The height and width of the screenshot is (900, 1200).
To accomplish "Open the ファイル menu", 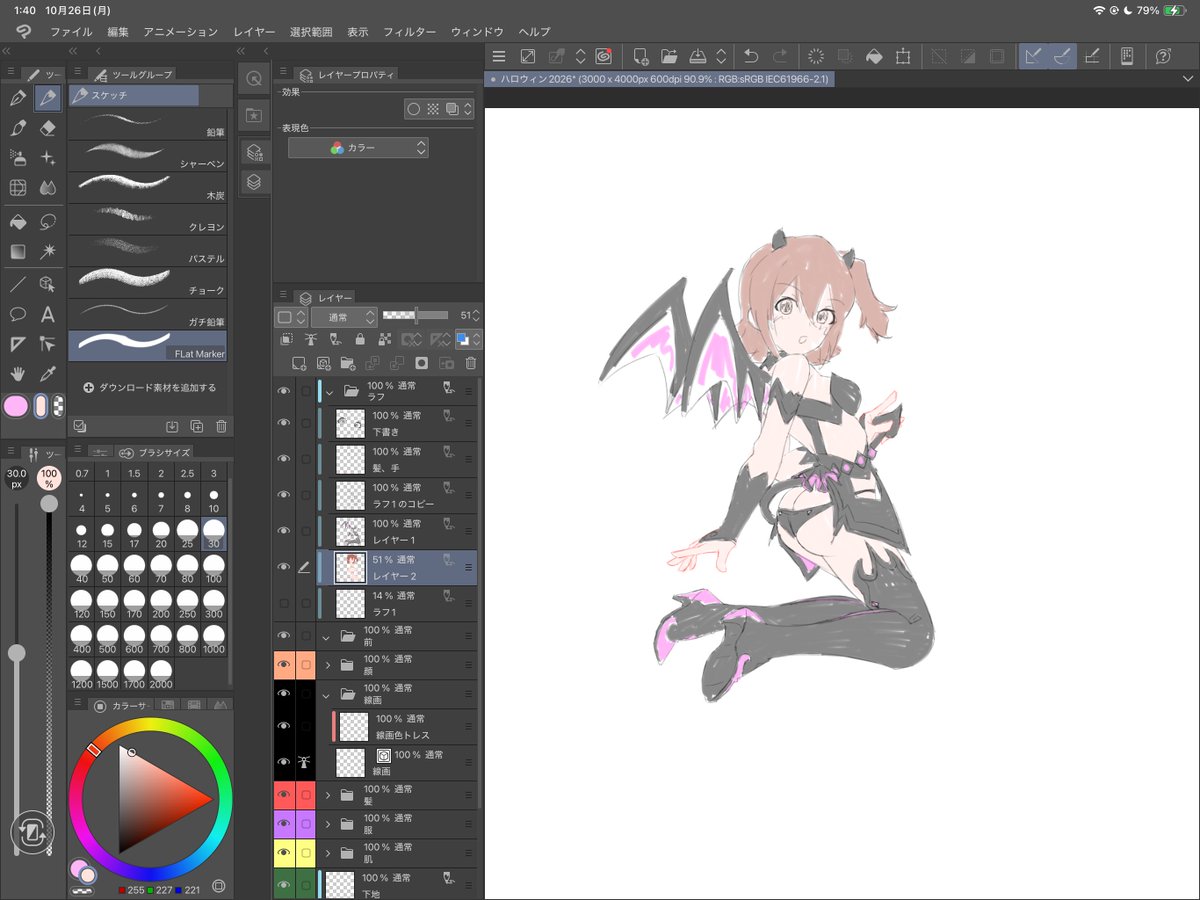I will (71, 32).
